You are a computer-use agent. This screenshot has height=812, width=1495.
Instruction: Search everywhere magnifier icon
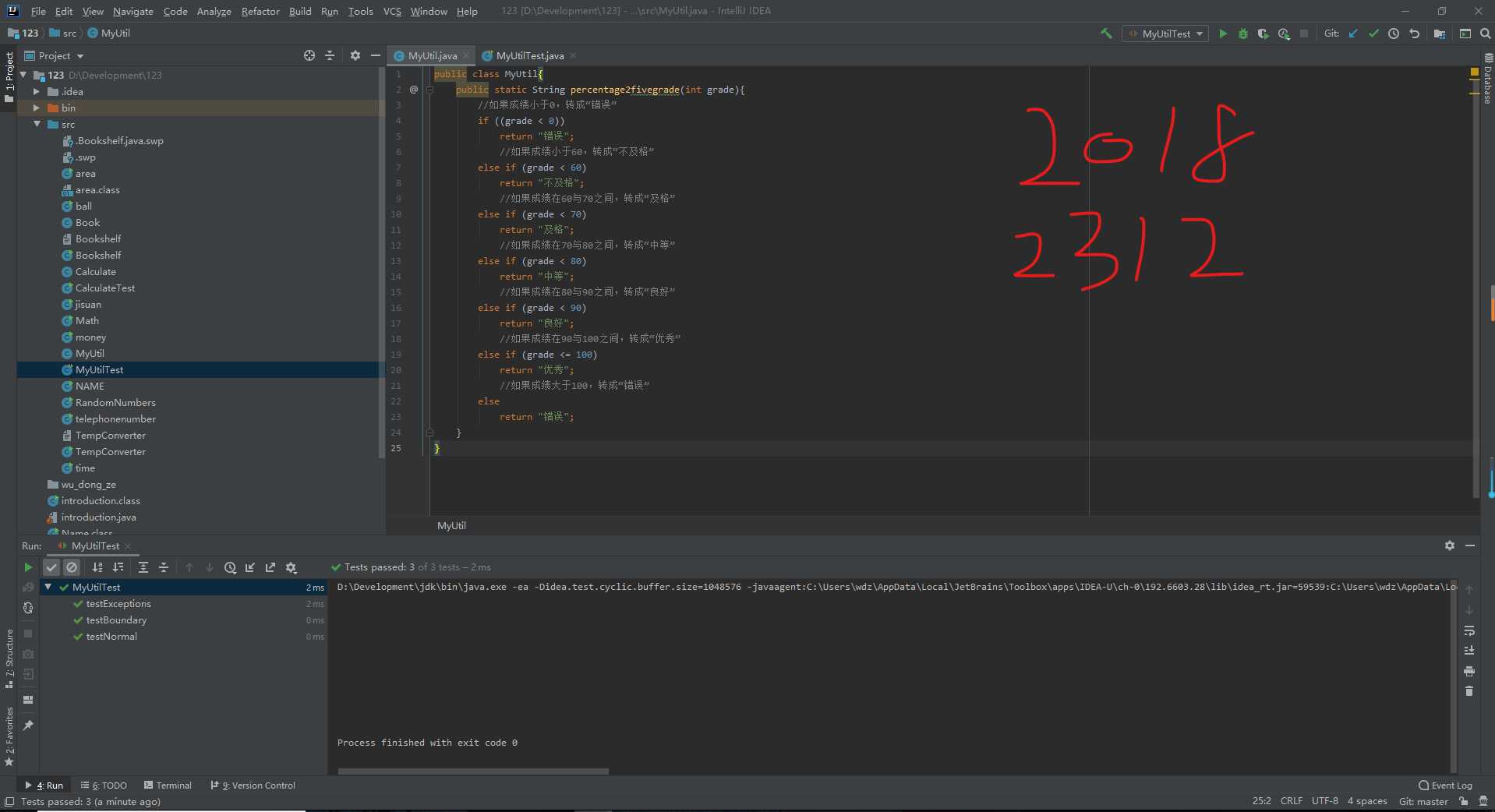point(1486,34)
